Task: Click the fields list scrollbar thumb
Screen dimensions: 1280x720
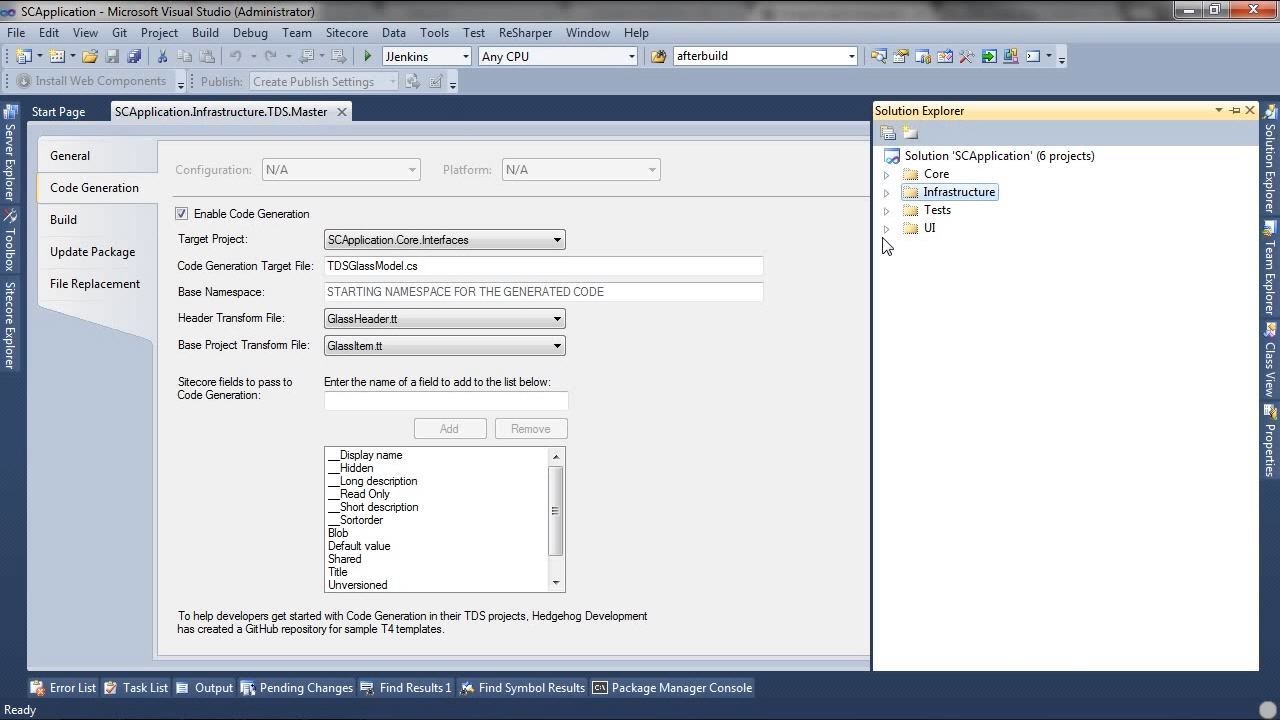Action: [x=556, y=510]
